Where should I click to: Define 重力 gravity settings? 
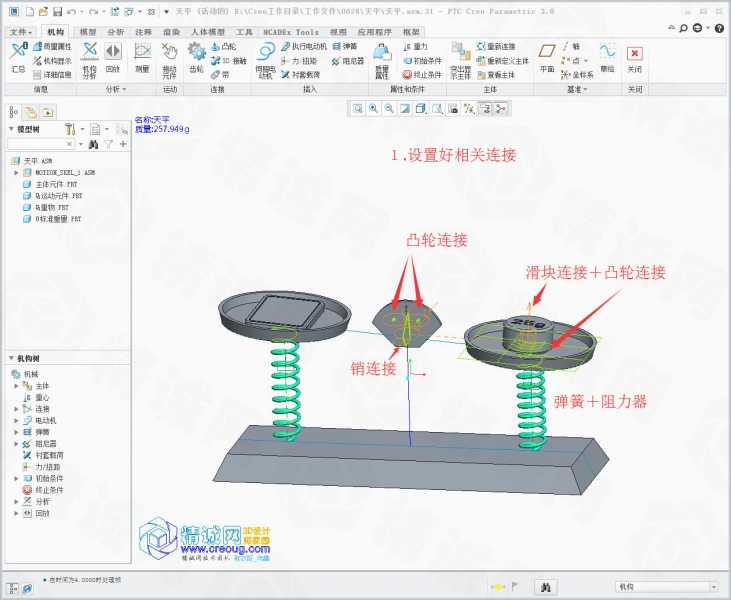coord(415,46)
